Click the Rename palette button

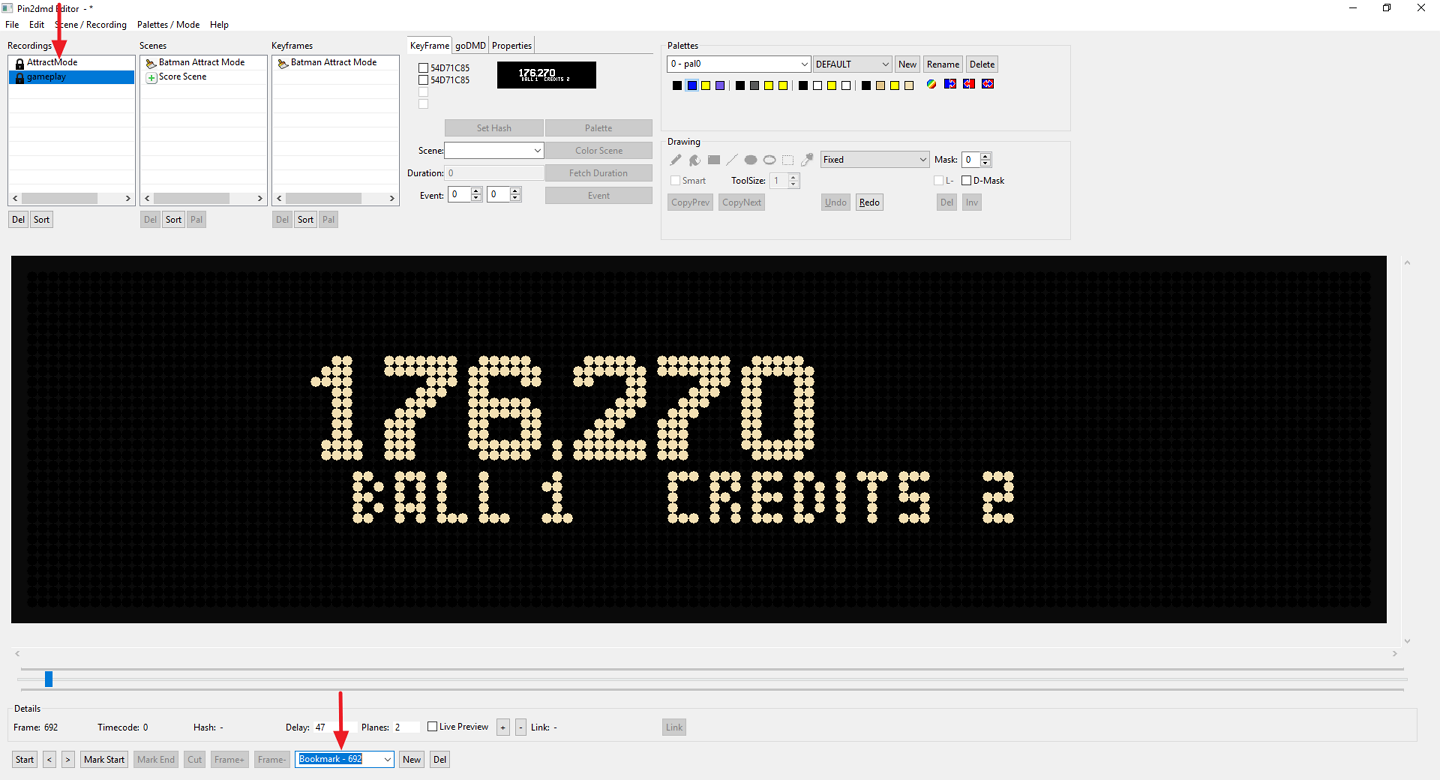943,64
